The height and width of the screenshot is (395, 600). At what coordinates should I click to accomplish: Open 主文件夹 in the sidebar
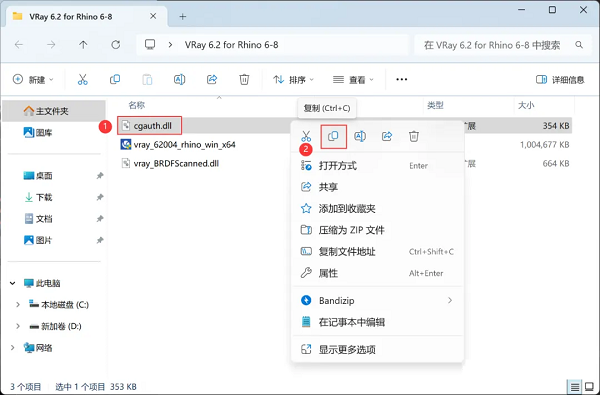point(54,111)
